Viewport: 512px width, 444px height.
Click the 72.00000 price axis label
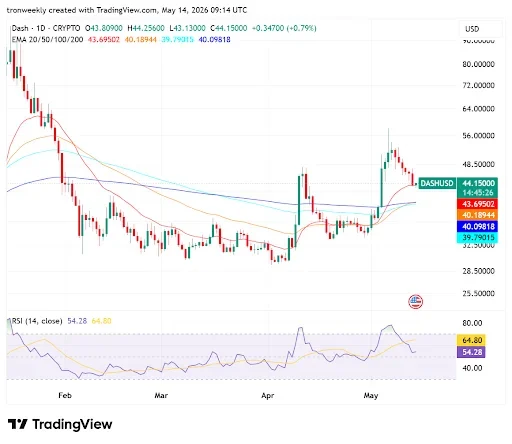tap(478, 85)
